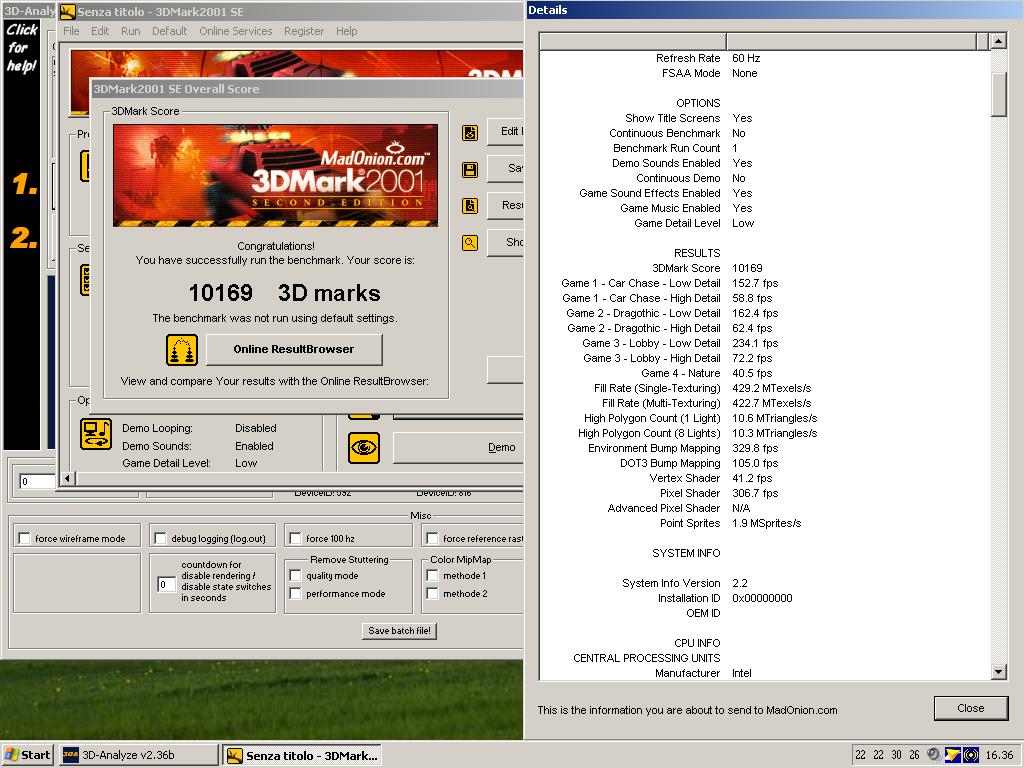Click the Windows Start button
The width and height of the screenshot is (1024, 768).
(x=28, y=755)
